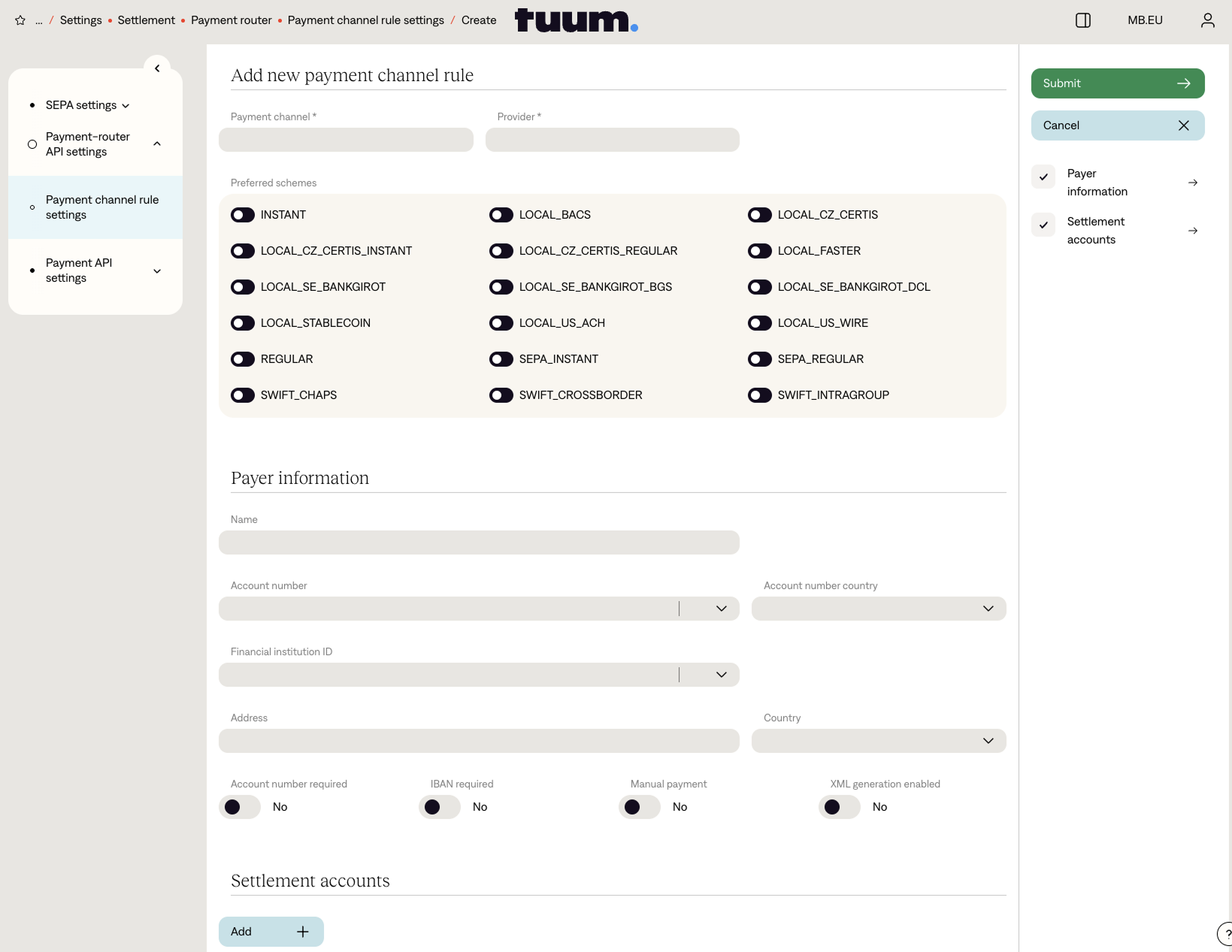Image resolution: width=1232 pixels, height=952 pixels.
Task: Click the favorite star icon in breadcrumb
Action: [20, 20]
